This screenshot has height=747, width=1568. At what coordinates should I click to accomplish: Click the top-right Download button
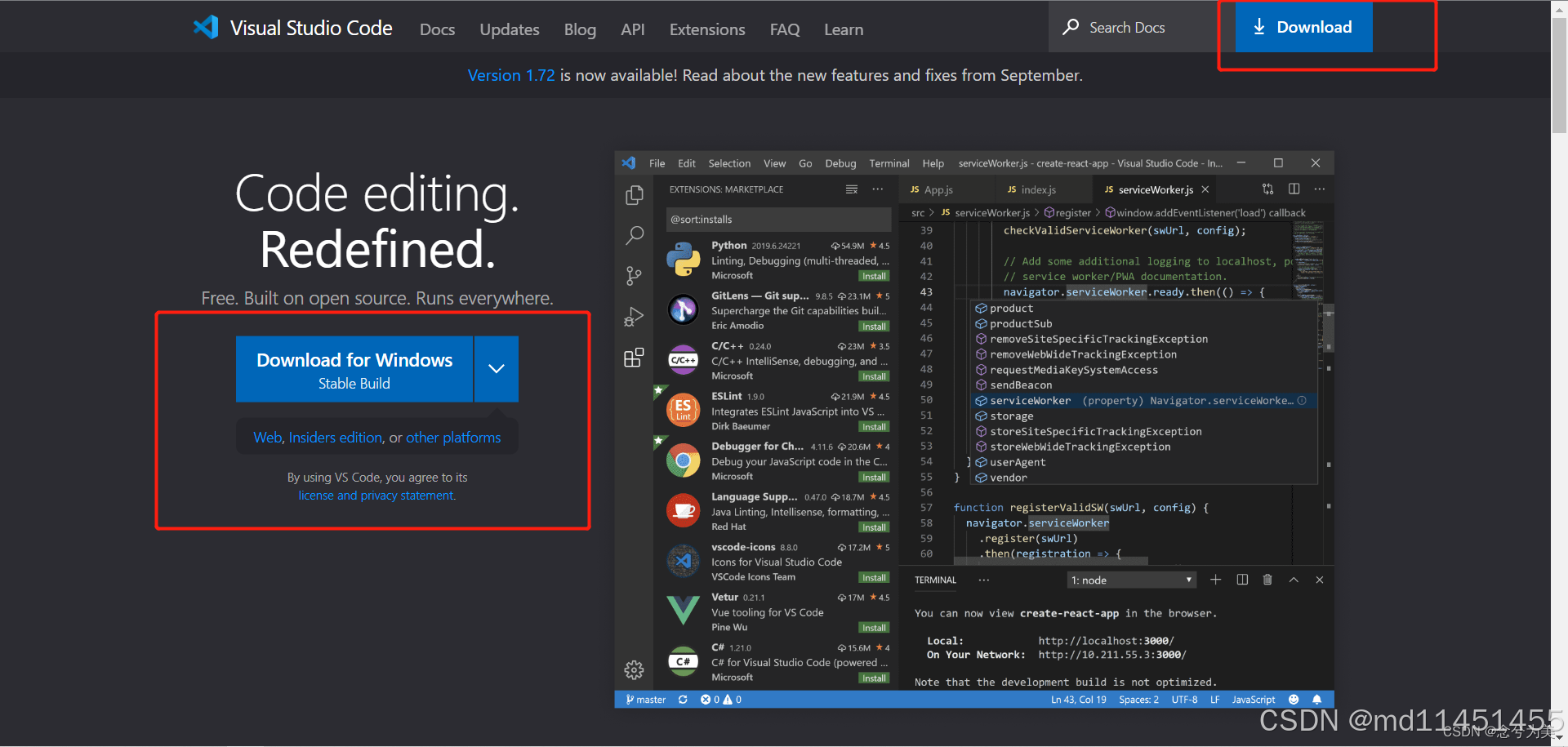click(x=1303, y=27)
